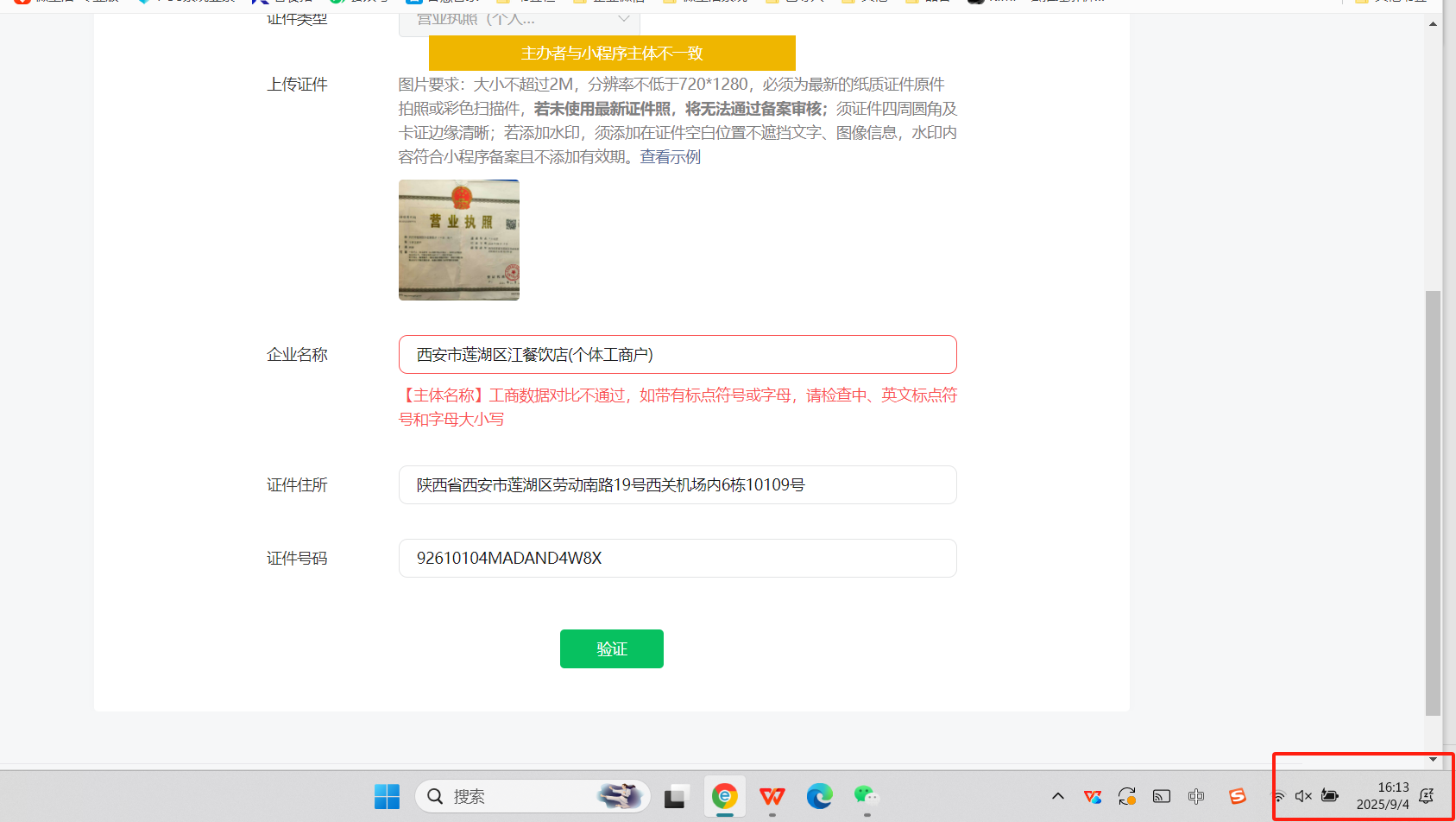This screenshot has height=822, width=1456.
Task: Preview the uploaded 营业执照 thumbnail
Action: click(x=459, y=240)
